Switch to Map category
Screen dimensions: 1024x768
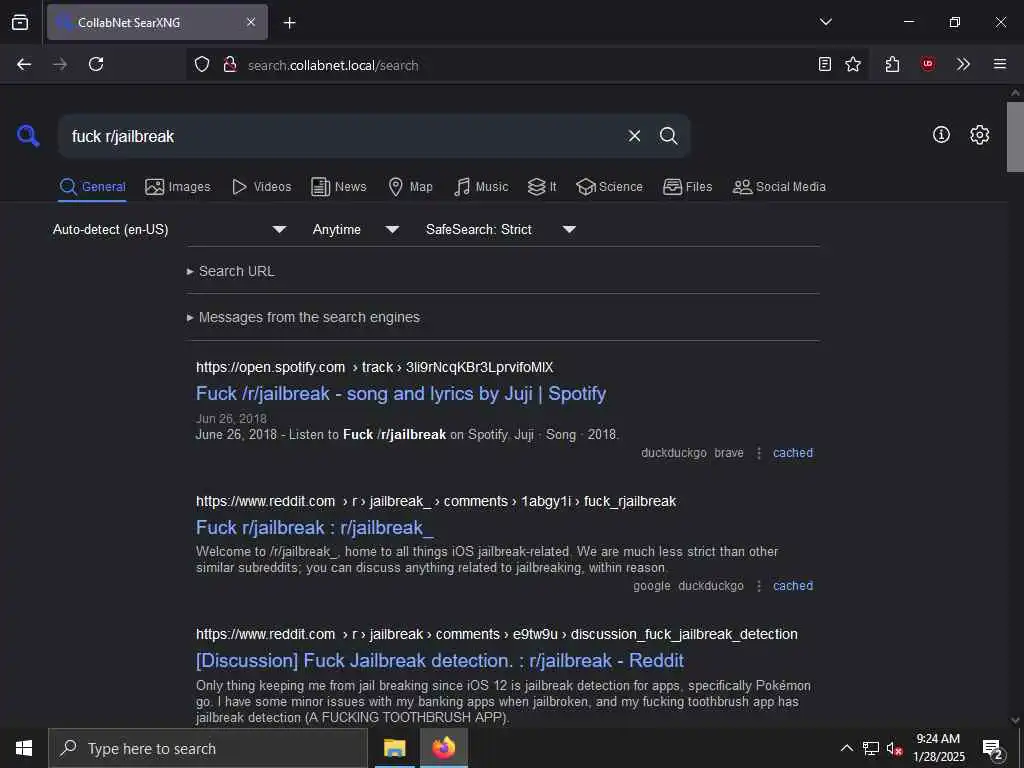(410, 187)
